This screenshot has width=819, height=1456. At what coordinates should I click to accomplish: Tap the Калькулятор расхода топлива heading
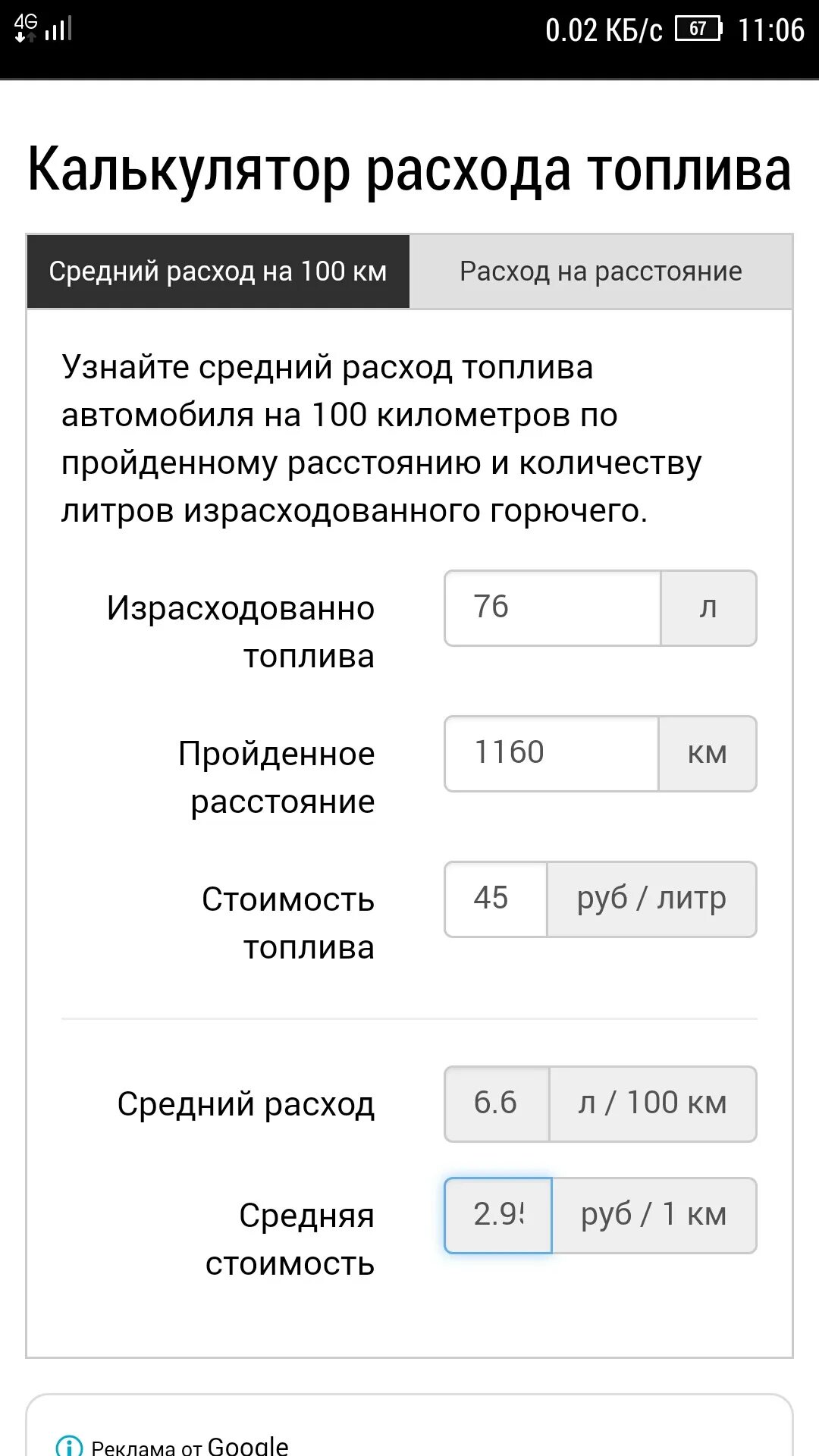pos(409,168)
